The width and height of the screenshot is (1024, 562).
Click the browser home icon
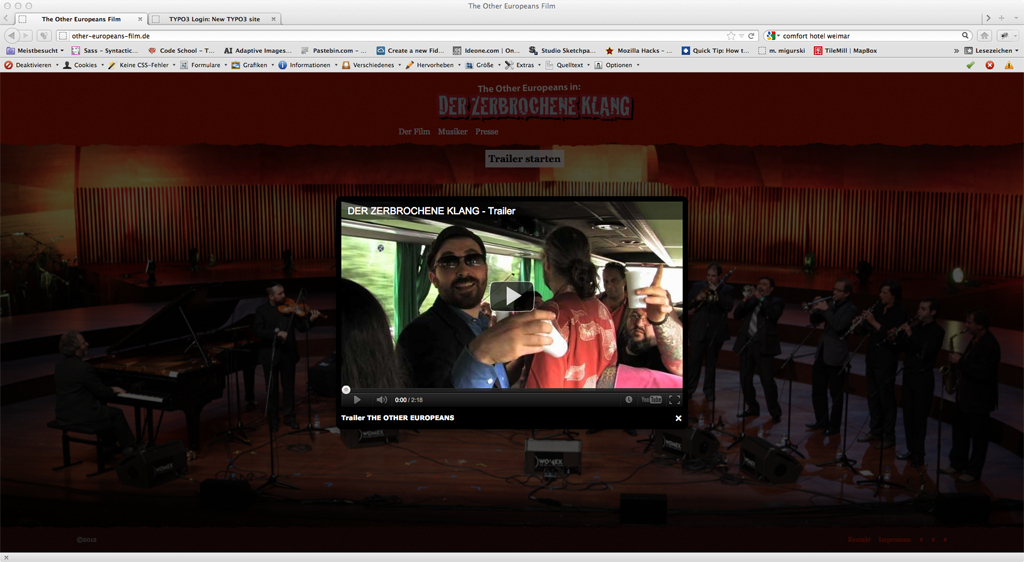(x=984, y=35)
